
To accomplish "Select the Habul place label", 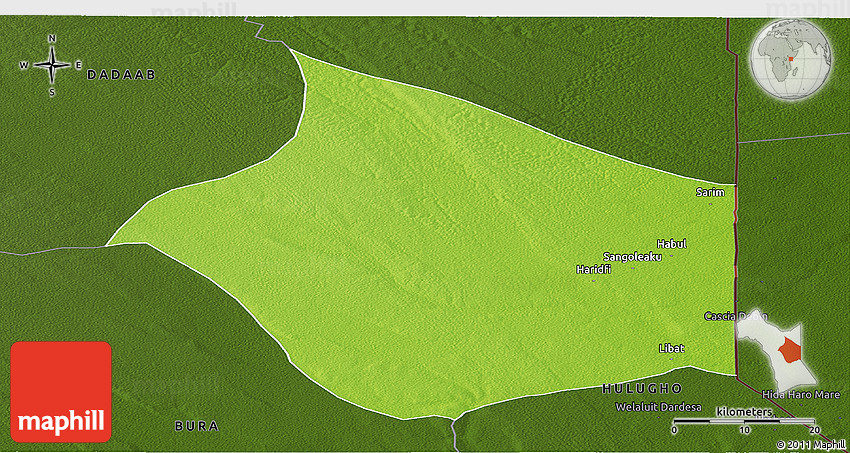I will [x=672, y=244].
